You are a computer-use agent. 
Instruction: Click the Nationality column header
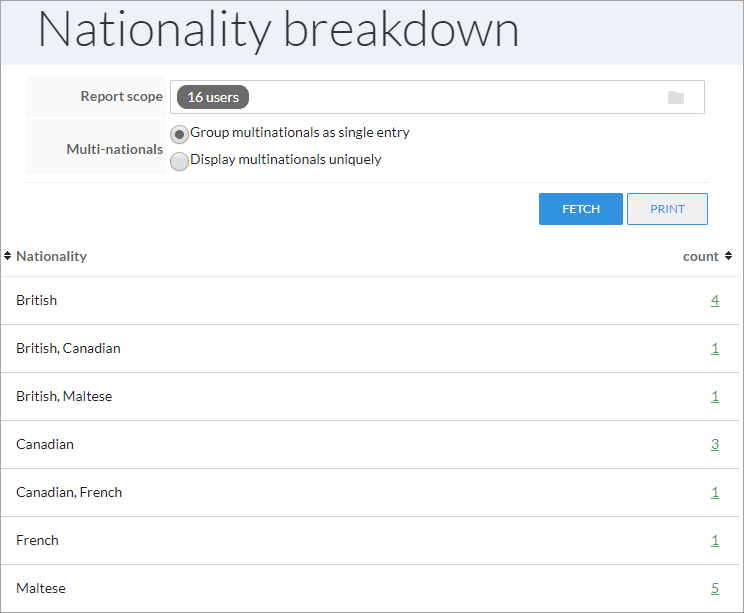51,256
